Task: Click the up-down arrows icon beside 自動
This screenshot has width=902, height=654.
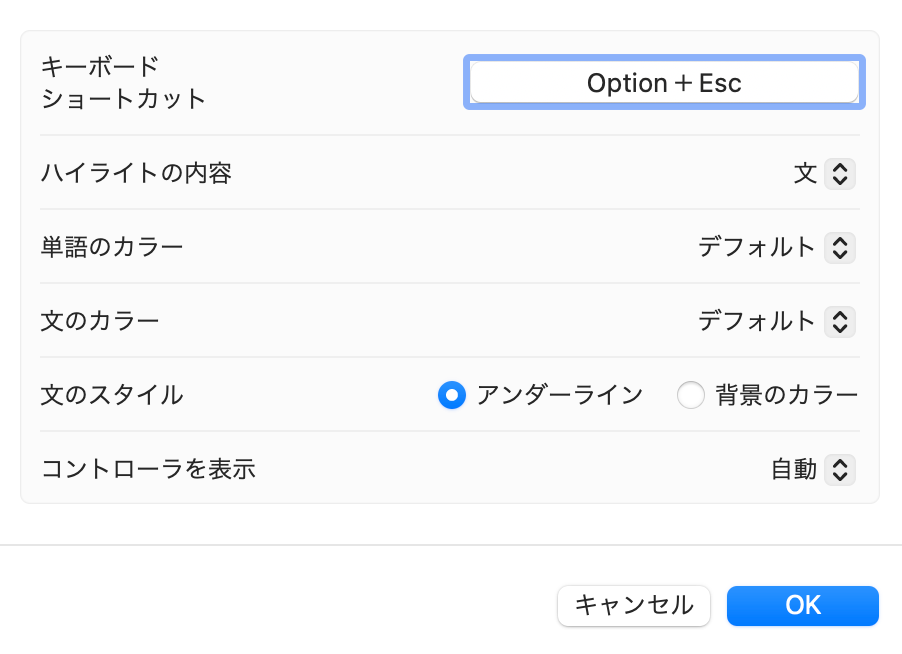Action: (840, 469)
